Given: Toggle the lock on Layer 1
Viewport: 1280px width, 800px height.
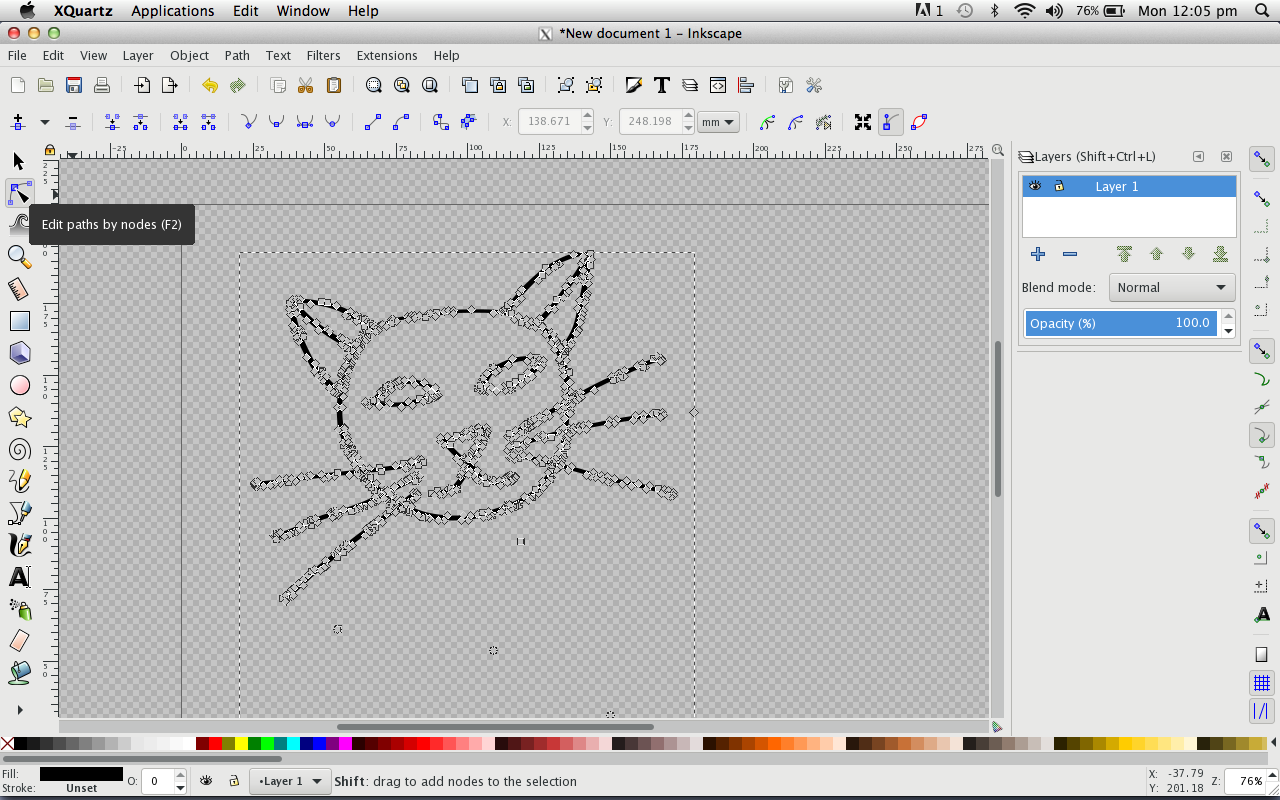Looking at the screenshot, I should point(1059,186).
